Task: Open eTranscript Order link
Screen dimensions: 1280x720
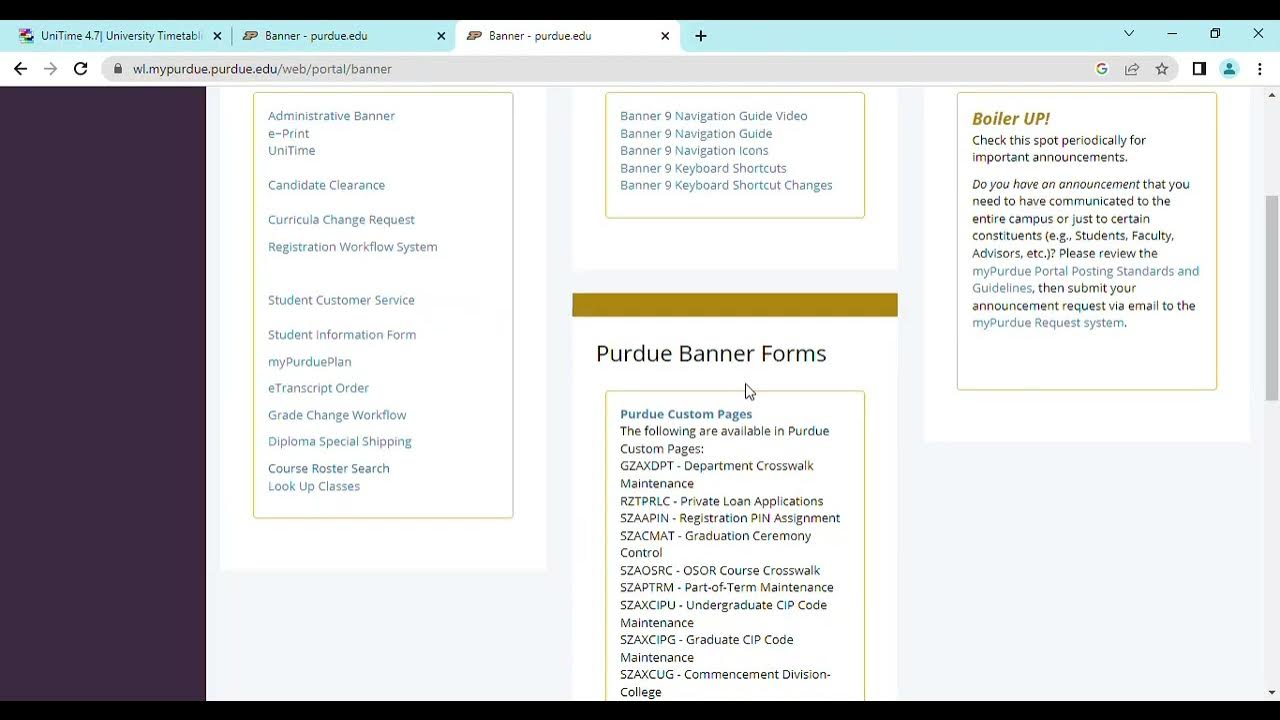Action: [318, 388]
